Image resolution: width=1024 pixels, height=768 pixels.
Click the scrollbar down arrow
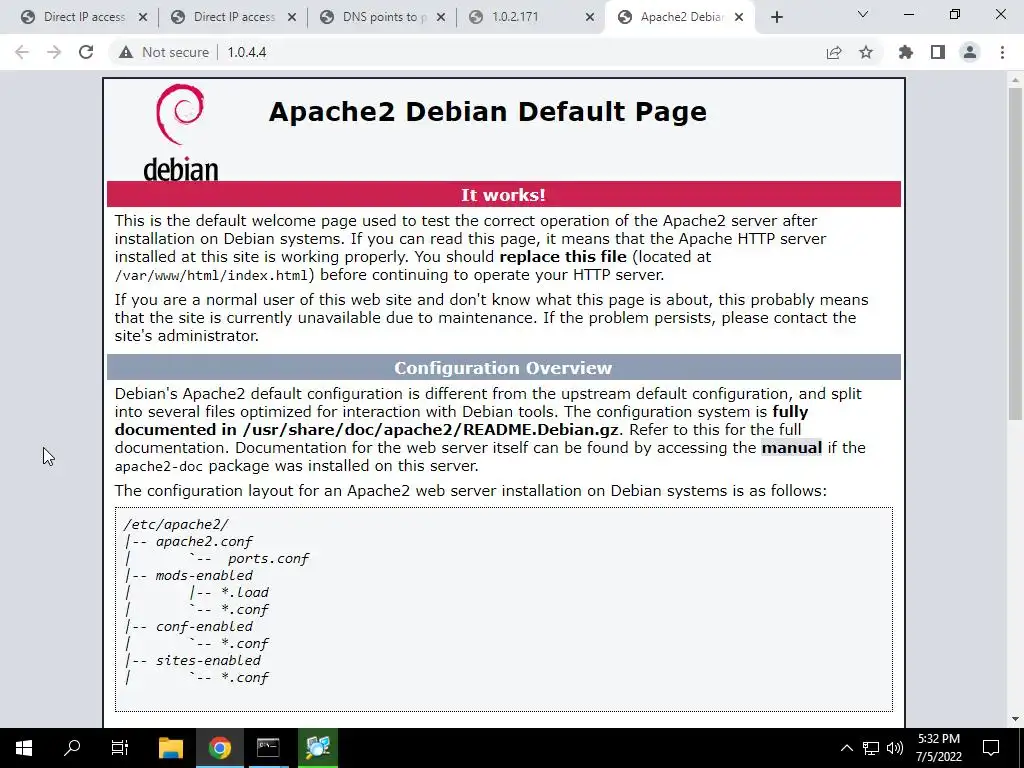pos(1015,719)
